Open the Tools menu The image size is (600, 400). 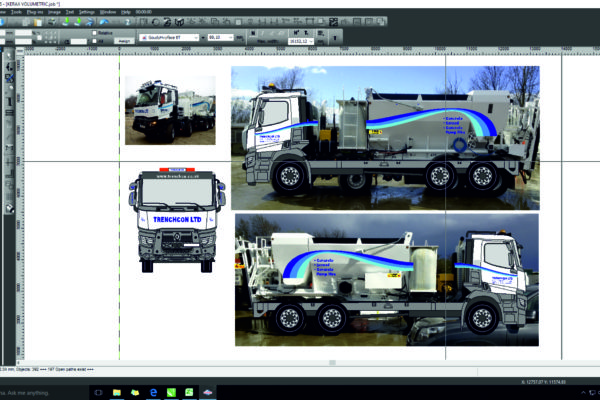point(16,12)
